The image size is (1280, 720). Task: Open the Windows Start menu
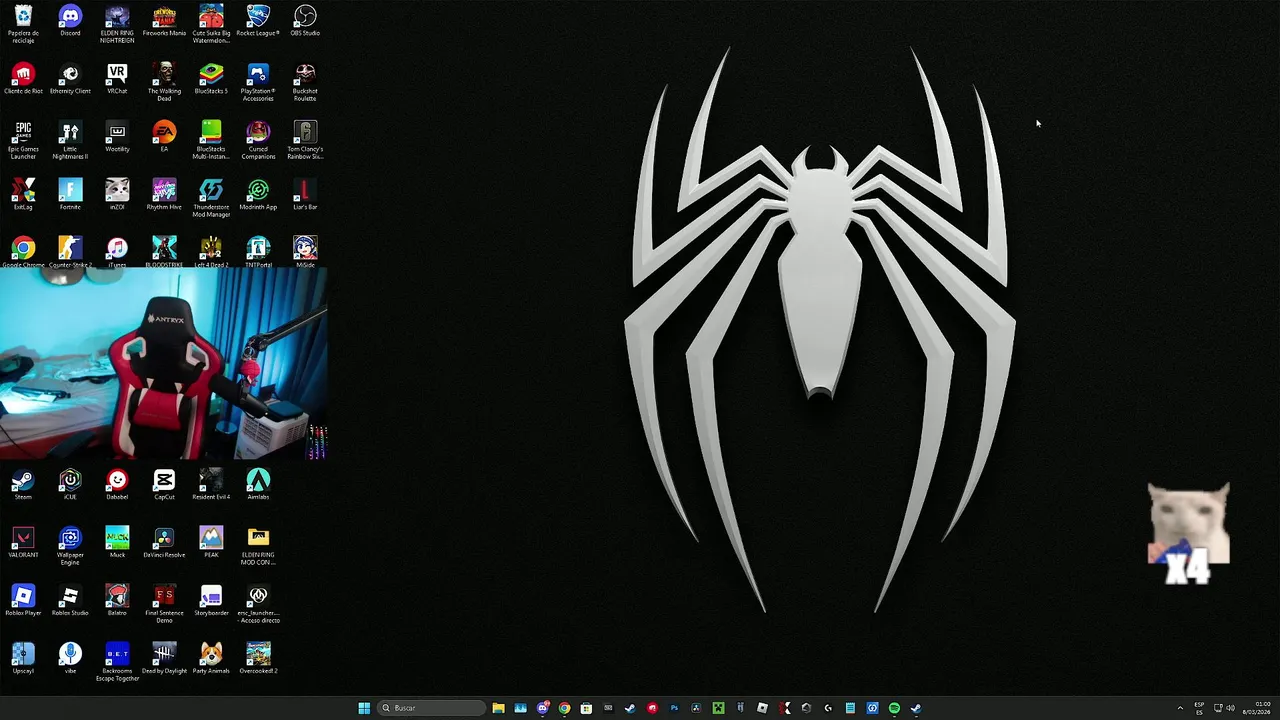[x=364, y=708]
